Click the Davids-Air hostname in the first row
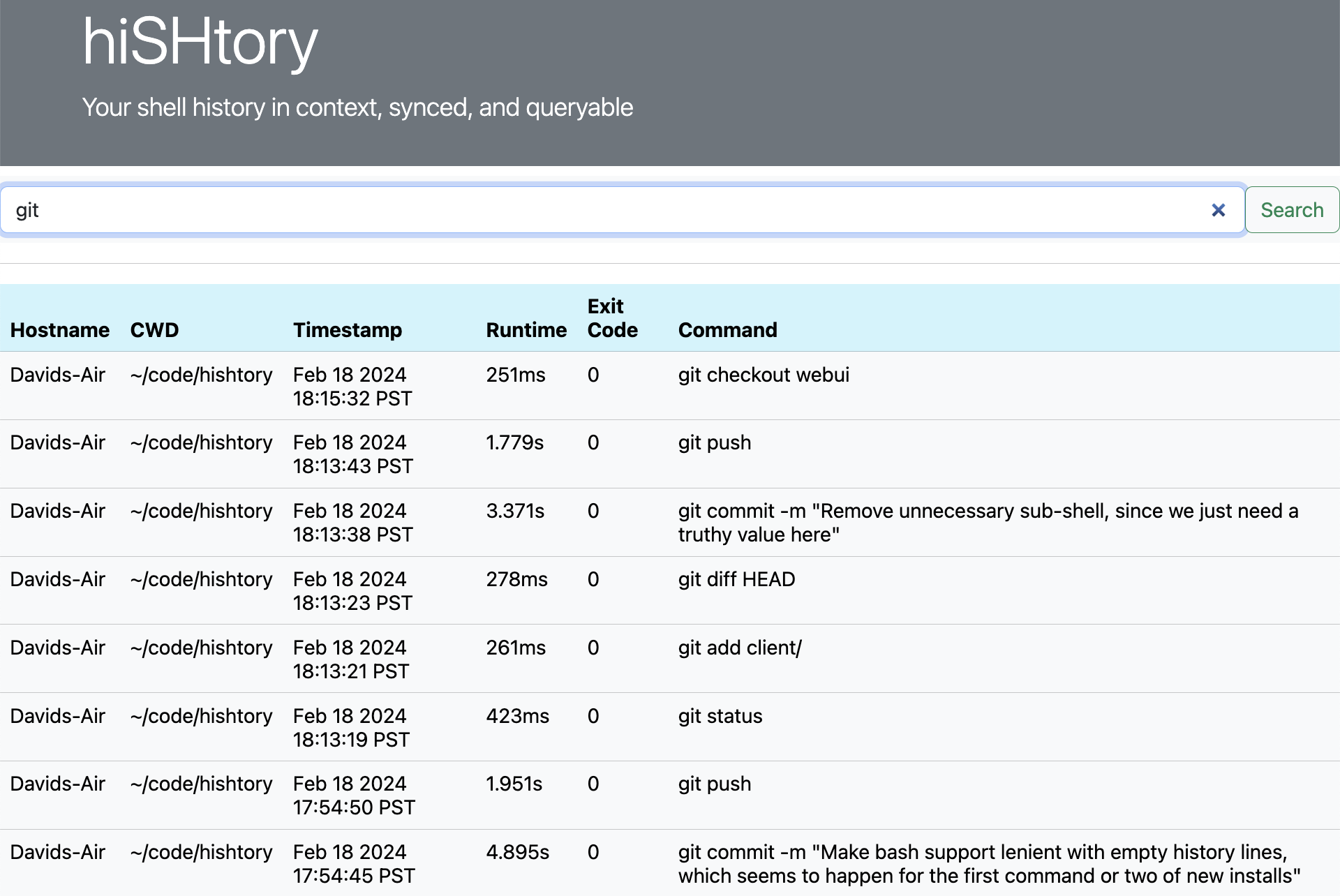Image resolution: width=1340 pixels, height=896 pixels. coord(58,375)
